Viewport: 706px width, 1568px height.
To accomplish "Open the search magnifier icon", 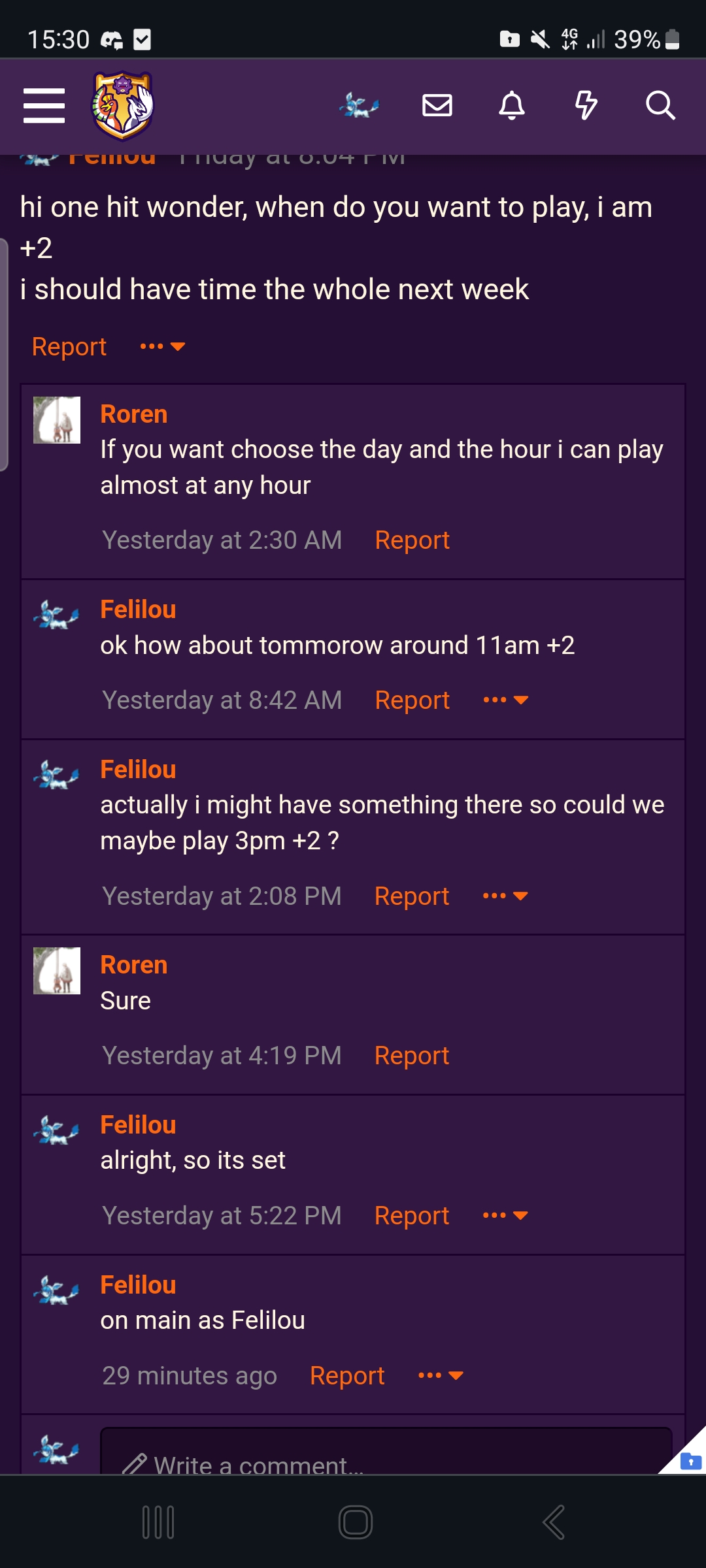I will point(660,105).
